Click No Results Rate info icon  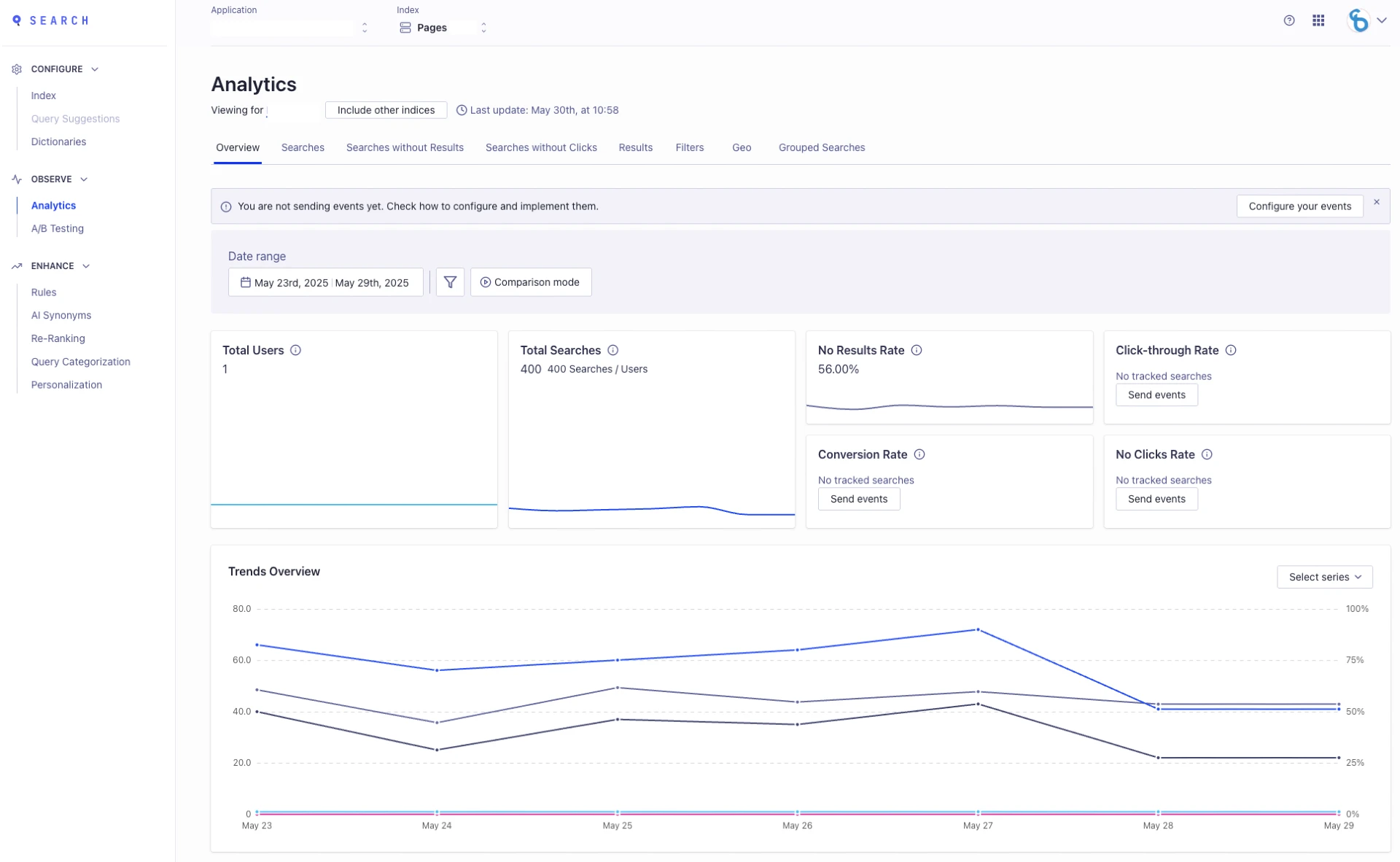(x=917, y=350)
